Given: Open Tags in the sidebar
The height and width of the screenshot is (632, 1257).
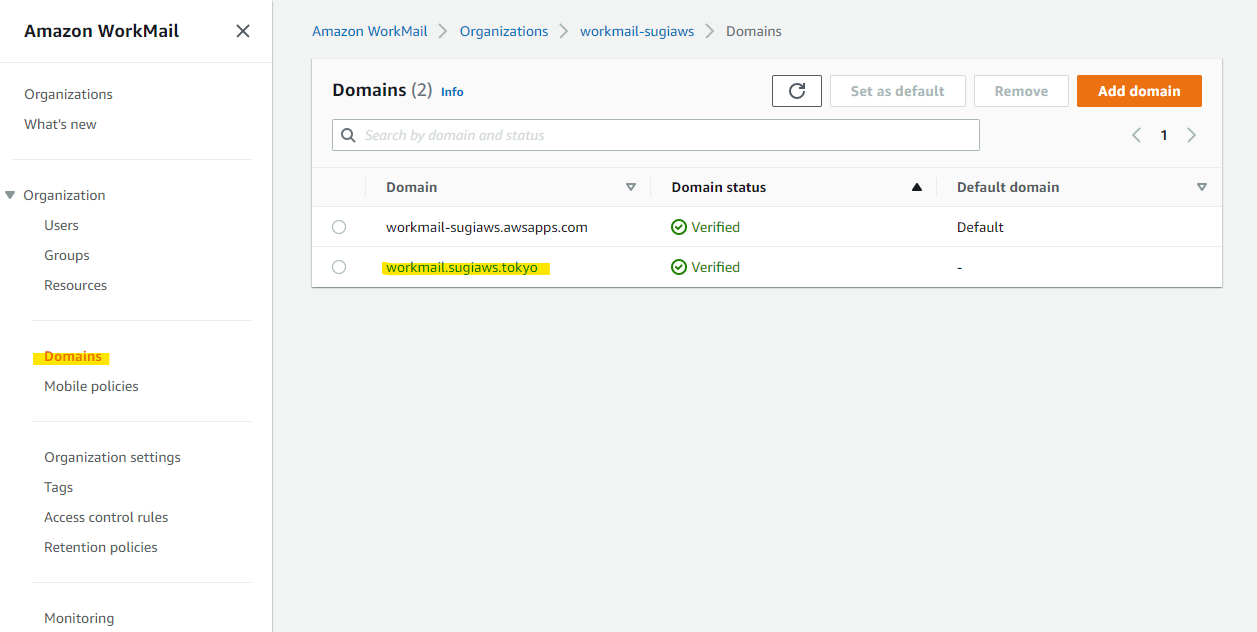Looking at the screenshot, I should pyautogui.click(x=58, y=487).
